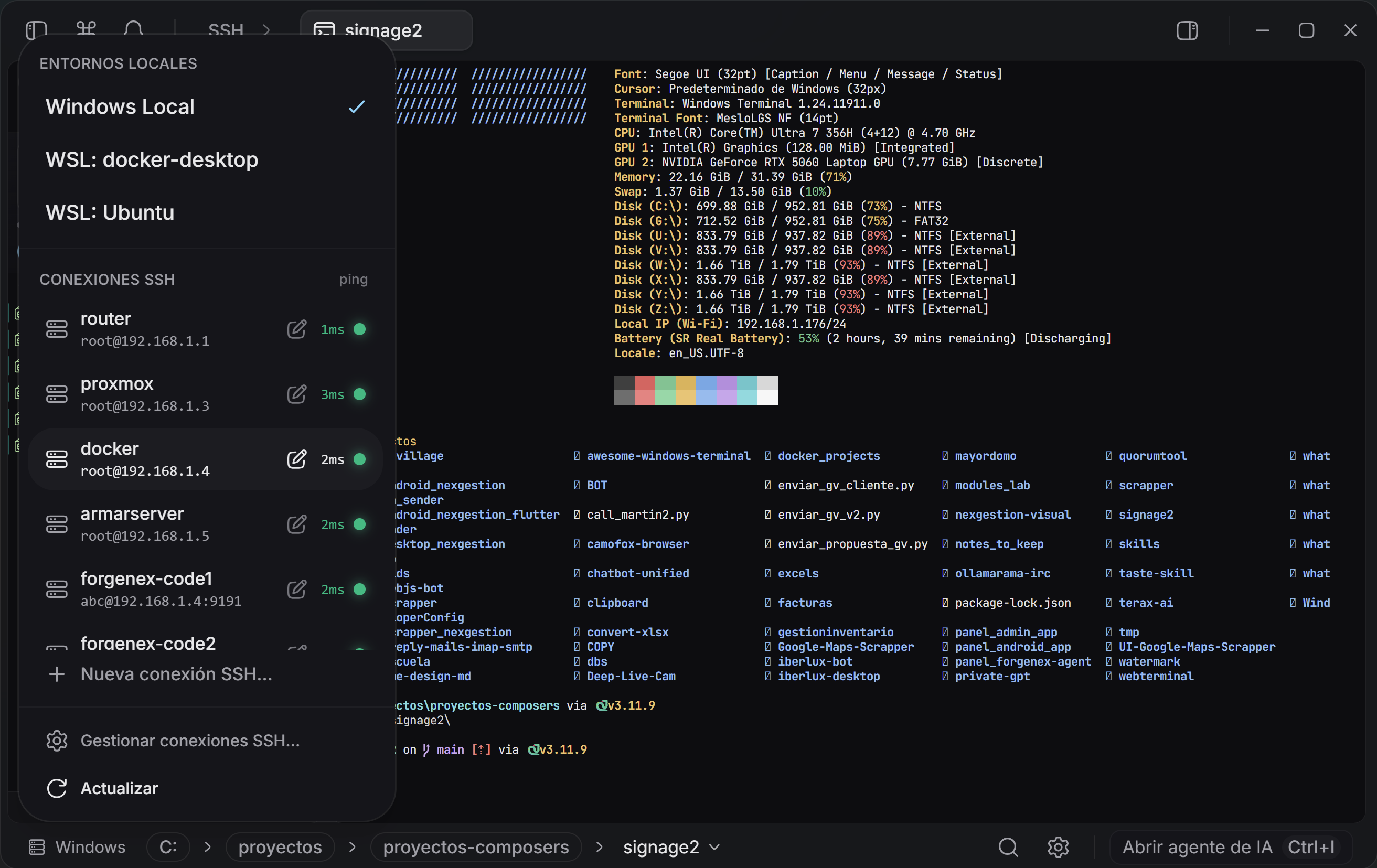The height and width of the screenshot is (868, 1377).
Task: Click the dark red block in upper palette row
Action: coord(645,383)
